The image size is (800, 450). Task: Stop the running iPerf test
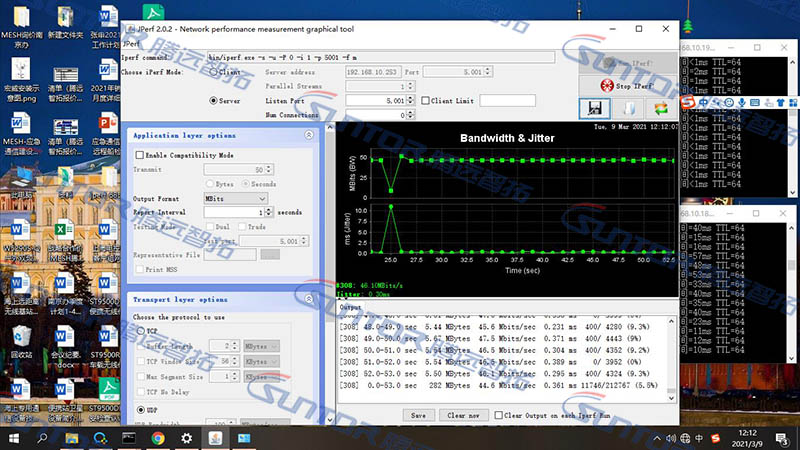click(629, 86)
